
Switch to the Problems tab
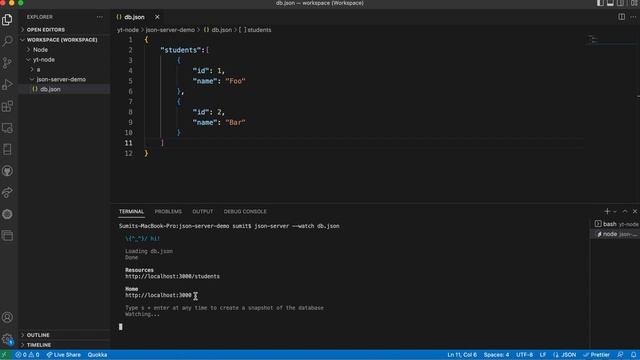pos(168,211)
